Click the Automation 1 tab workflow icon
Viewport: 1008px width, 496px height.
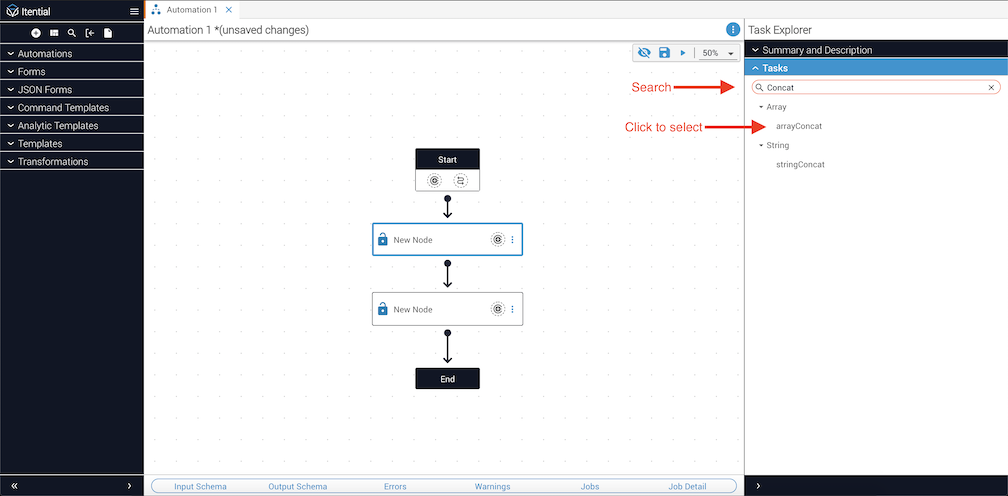pos(156,10)
